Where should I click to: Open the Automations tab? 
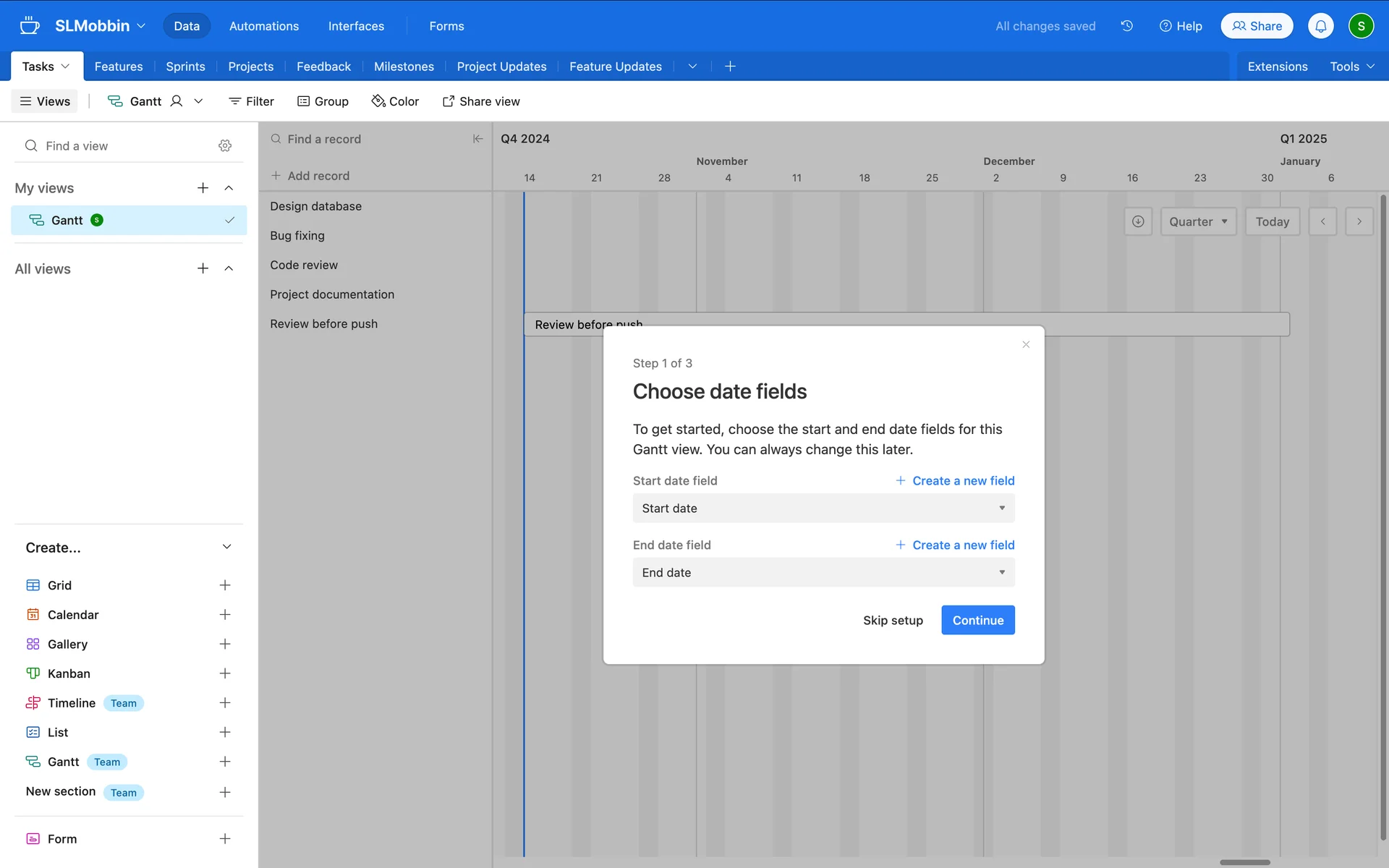[x=263, y=26]
